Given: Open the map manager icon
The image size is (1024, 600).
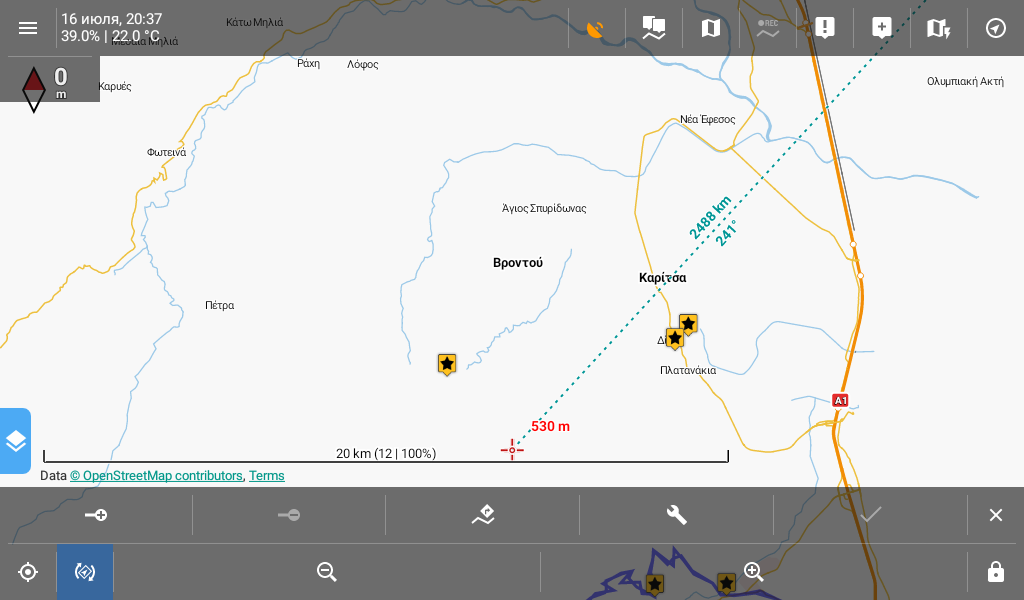Looking at the screenshot, I should pyautogui.click(x=711, y=28).
